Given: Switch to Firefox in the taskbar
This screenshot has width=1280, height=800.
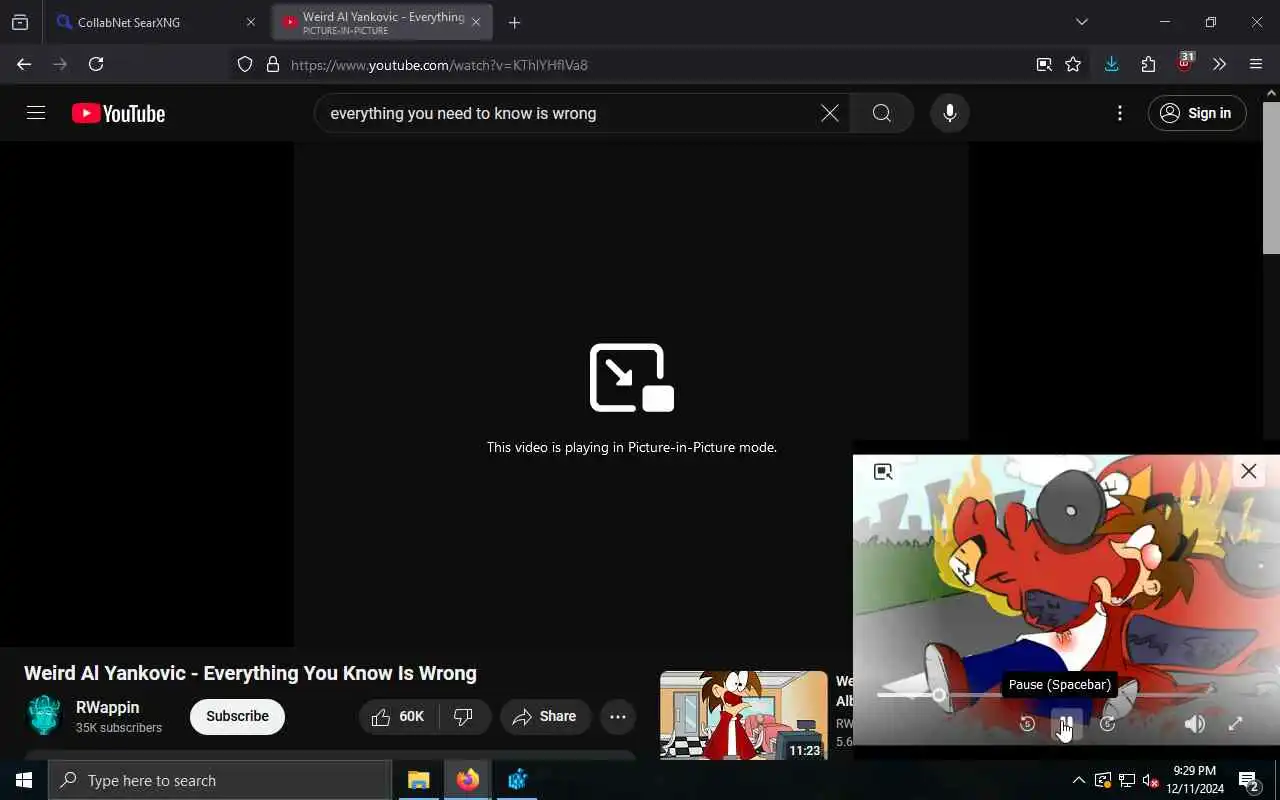Looking at the screenshot, I should click(x=467, y=780).
